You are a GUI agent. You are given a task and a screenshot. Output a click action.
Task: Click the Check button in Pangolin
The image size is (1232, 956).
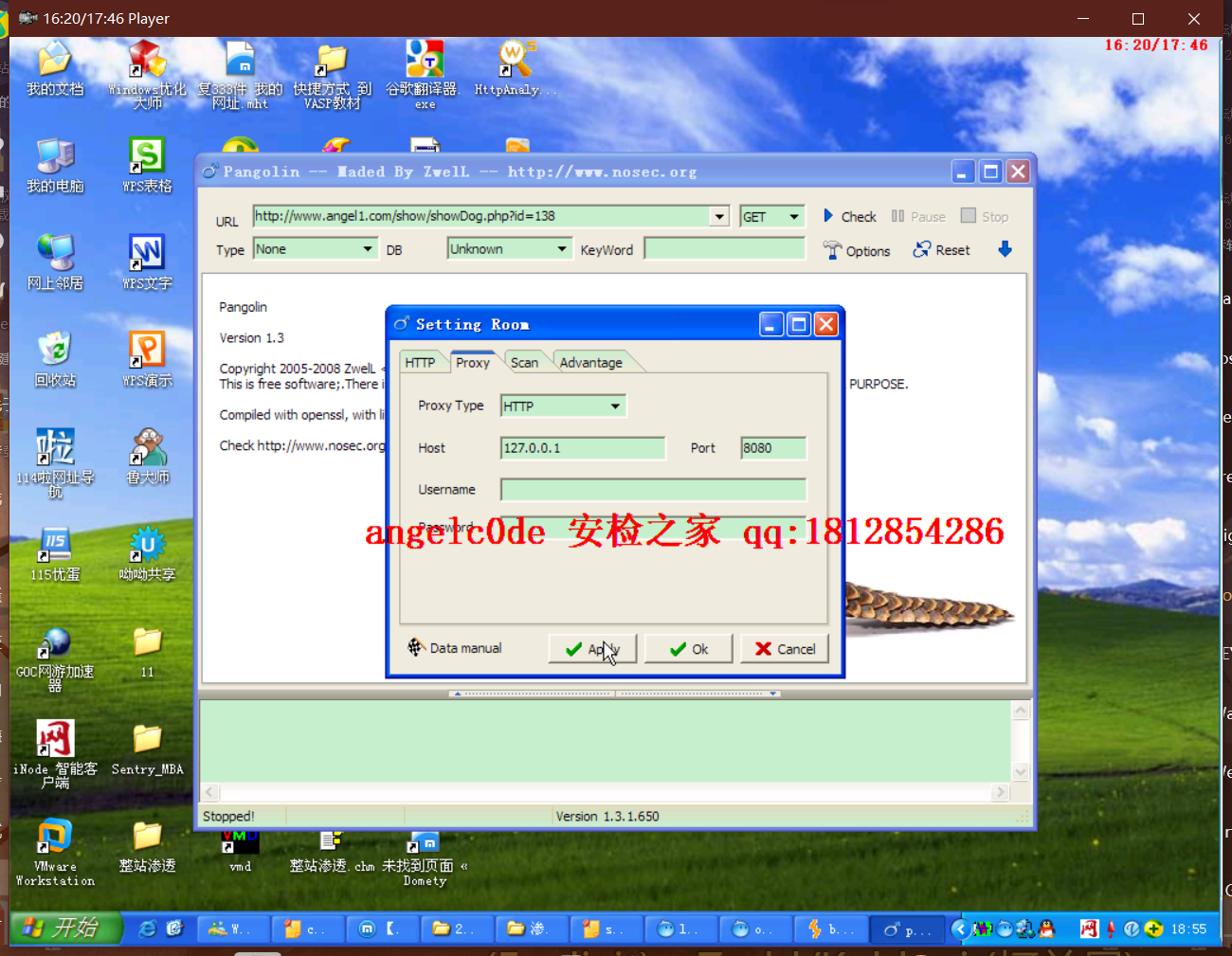[849, 216]
